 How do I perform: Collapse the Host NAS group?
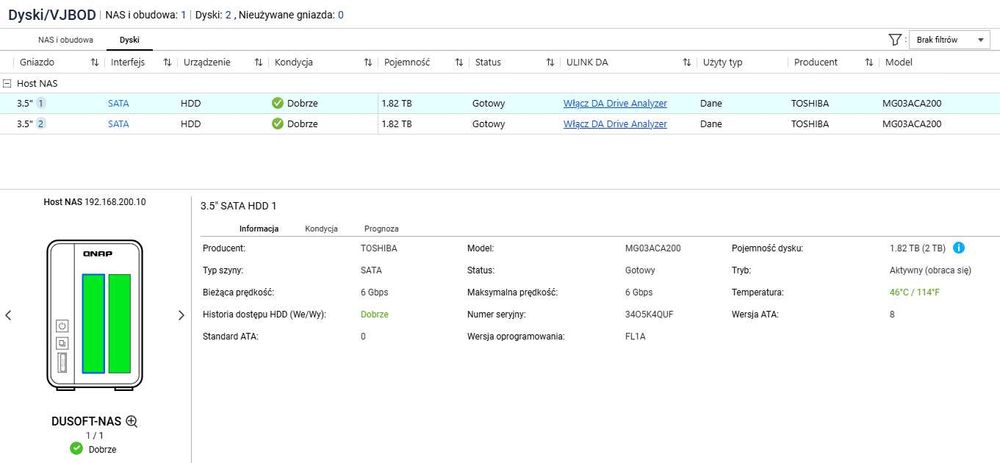click(x=8, y=84)
